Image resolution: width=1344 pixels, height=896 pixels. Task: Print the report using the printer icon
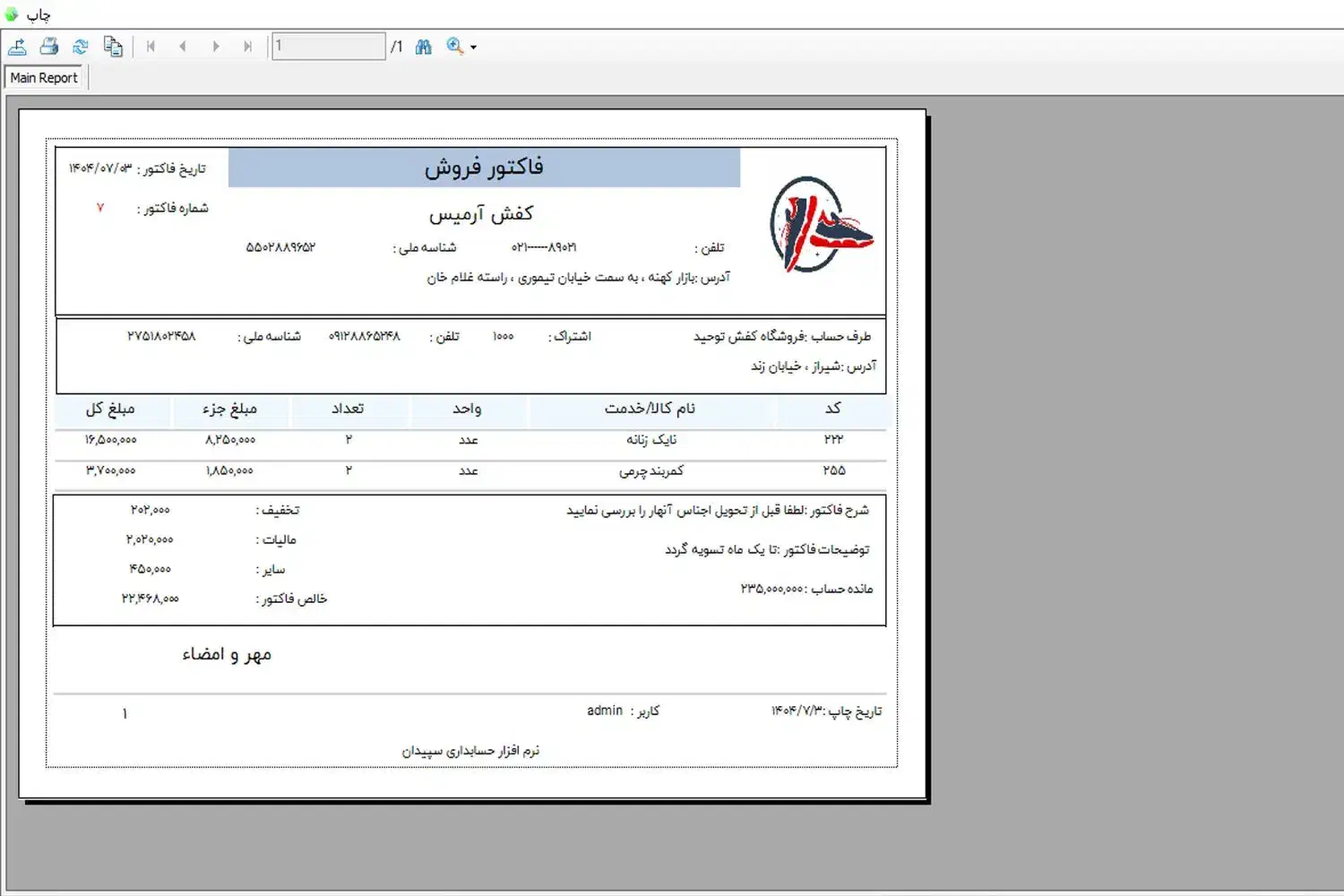point(49,47)
